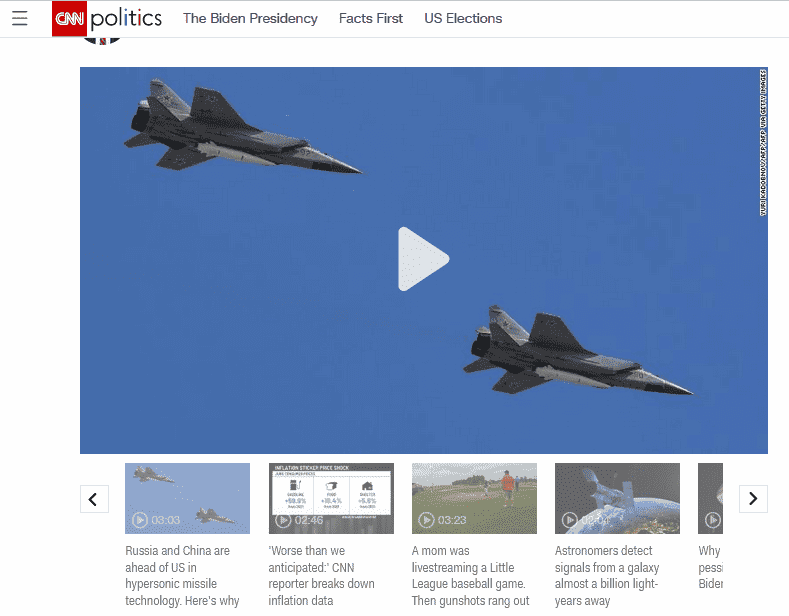Click the red CNN logo
Viewport: 789px width, 616px height.
(69, 19)
